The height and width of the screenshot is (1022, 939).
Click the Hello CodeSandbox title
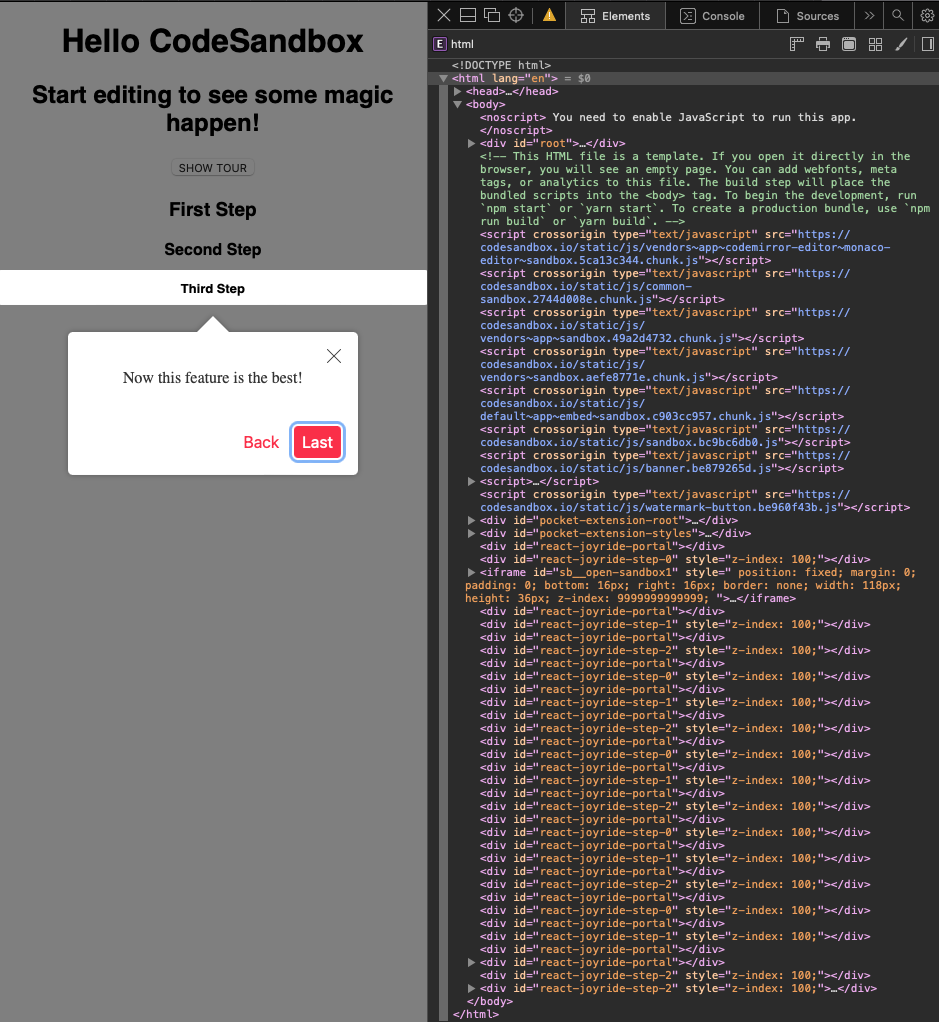(213, 41)
